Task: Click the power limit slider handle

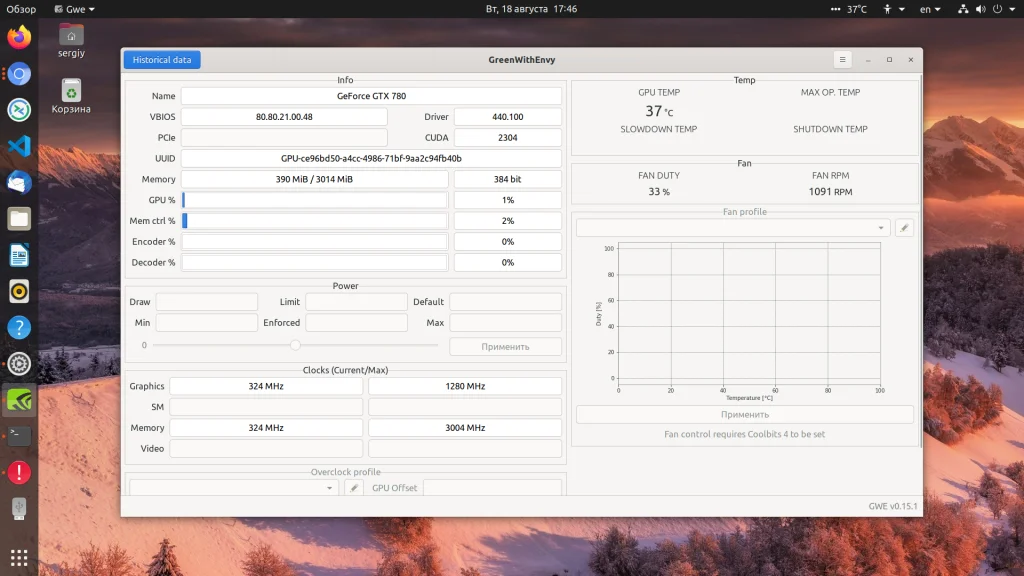Action: click(x=295, y=345)
